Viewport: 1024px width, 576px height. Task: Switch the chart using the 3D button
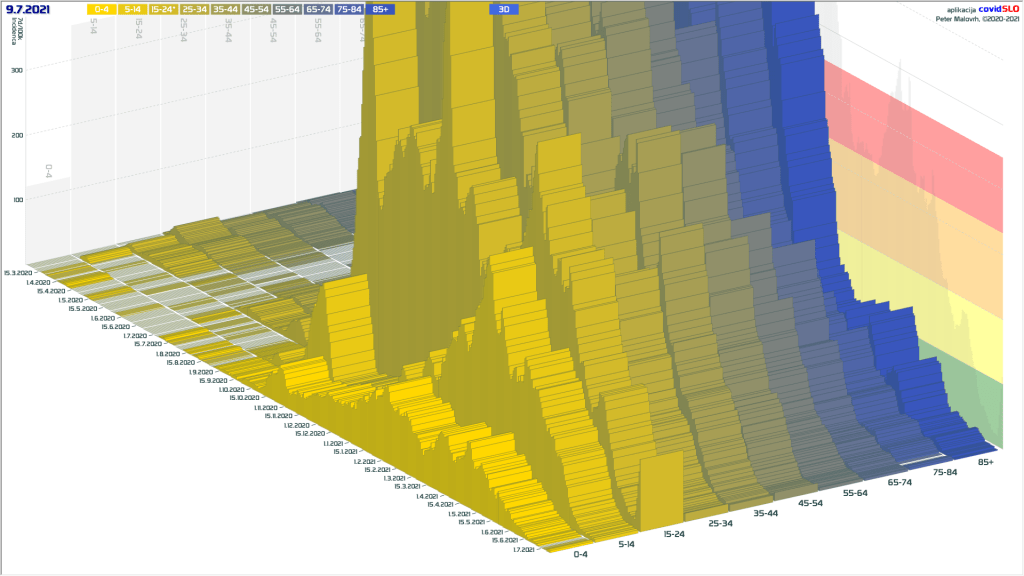click(x=504, y=9)
